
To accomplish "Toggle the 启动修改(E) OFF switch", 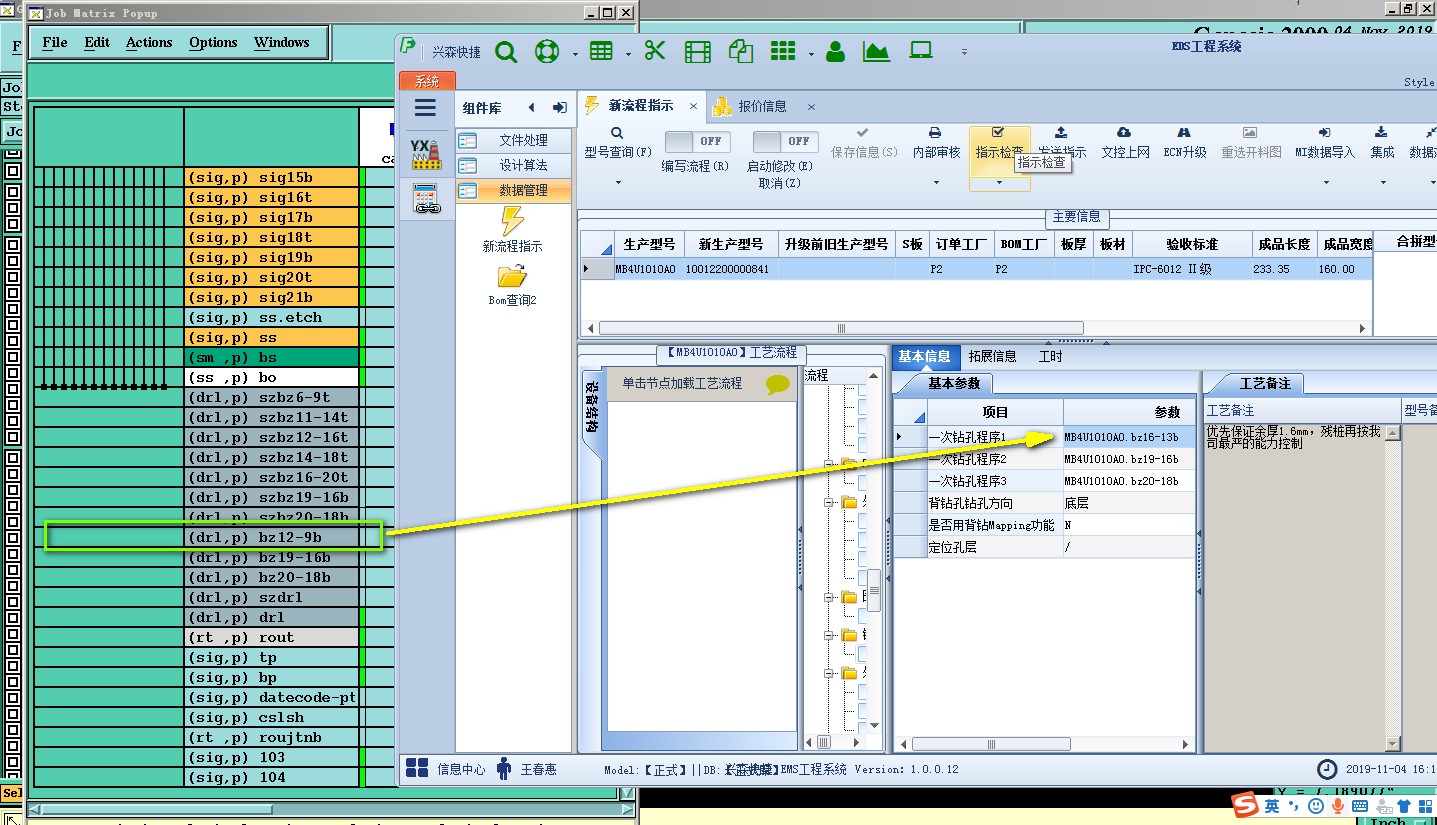I will (x=786, y=141).
